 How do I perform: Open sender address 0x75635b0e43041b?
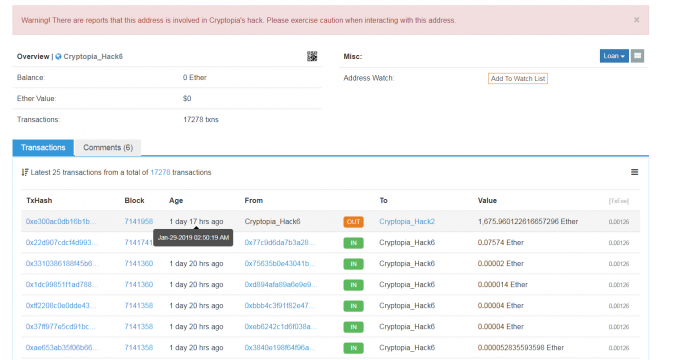point(279,264)
